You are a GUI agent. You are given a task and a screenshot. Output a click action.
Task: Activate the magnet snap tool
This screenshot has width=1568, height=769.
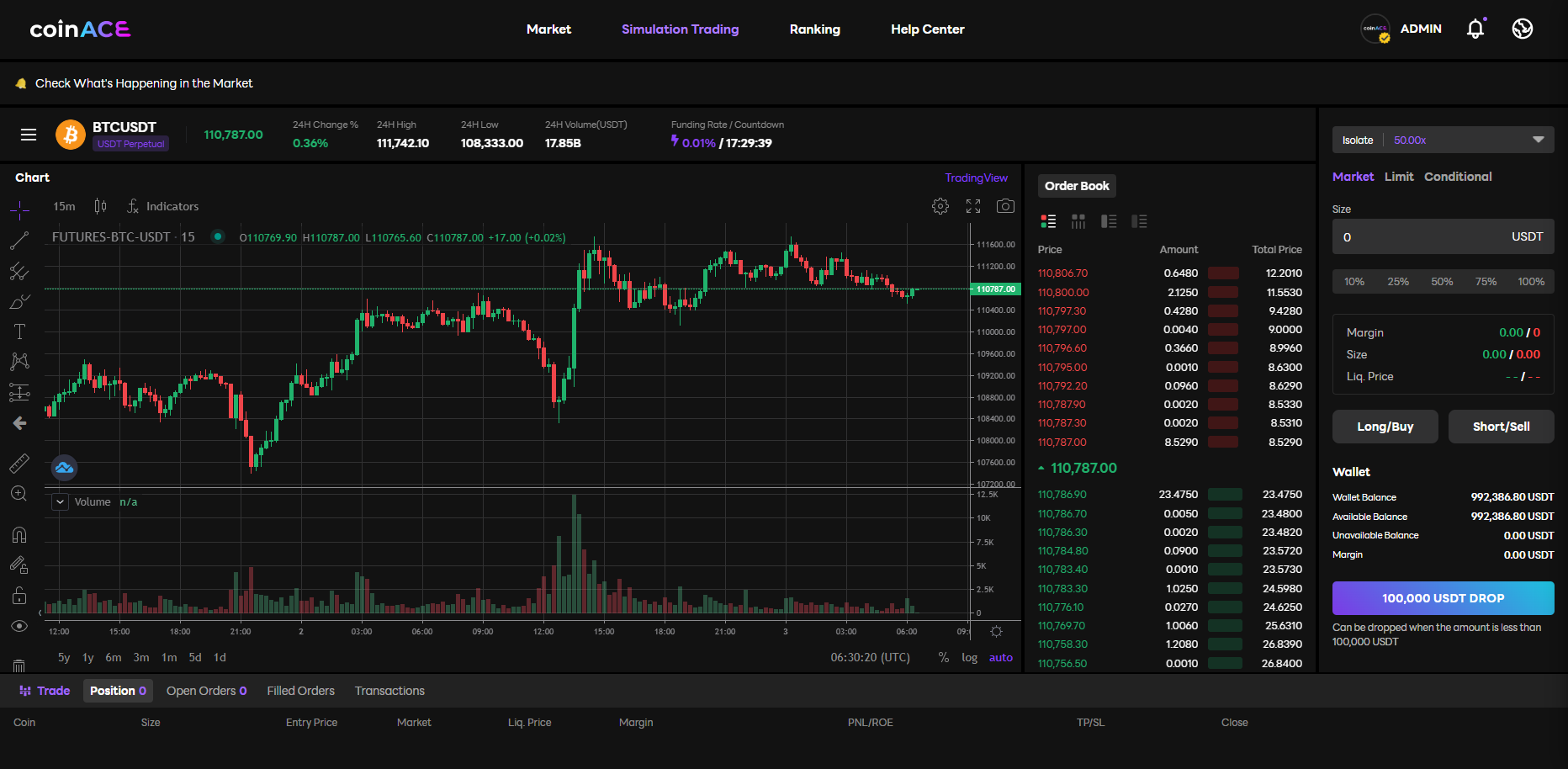pyautogui.click(x=20, y=534)
